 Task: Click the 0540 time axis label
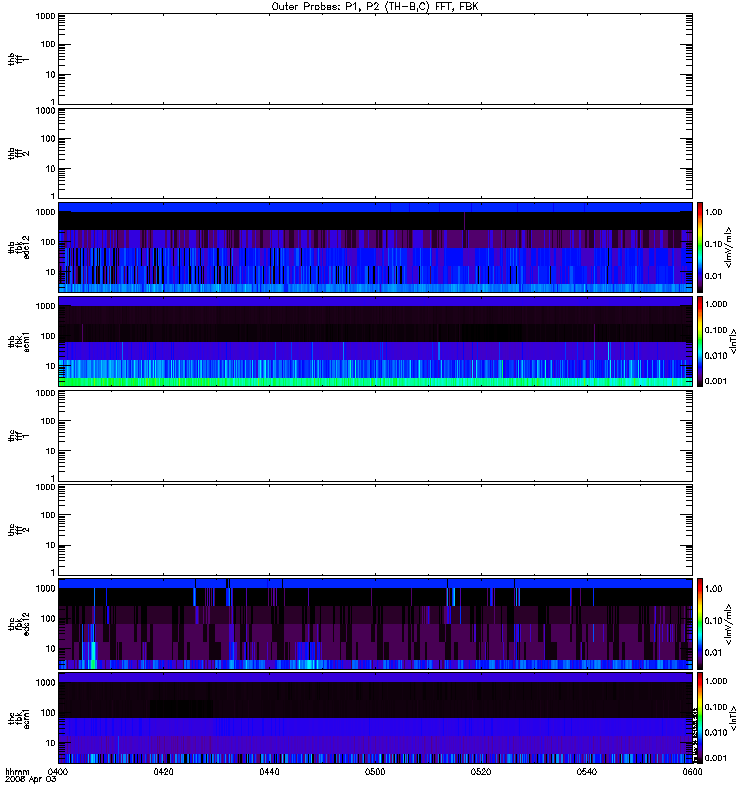(x=587, y=772)
